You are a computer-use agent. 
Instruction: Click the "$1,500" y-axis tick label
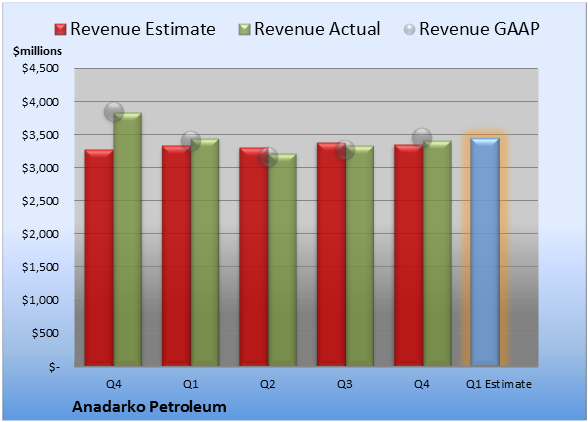pos(40,267)
